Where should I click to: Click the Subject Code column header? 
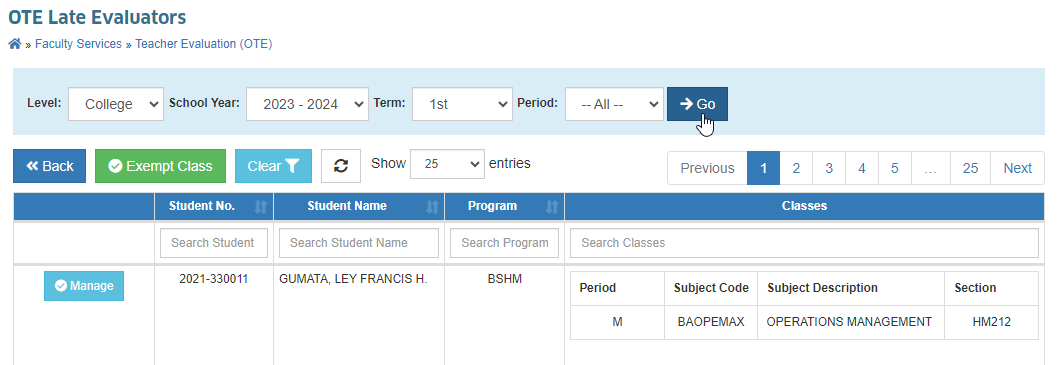coord(711,288)
